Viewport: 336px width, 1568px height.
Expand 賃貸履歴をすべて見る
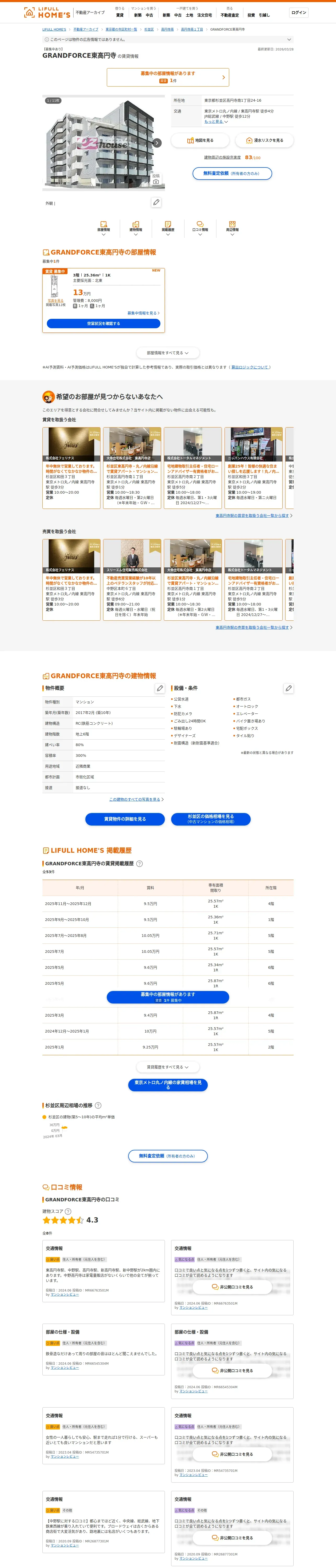pyautogui.click(x=168, y=1067)
